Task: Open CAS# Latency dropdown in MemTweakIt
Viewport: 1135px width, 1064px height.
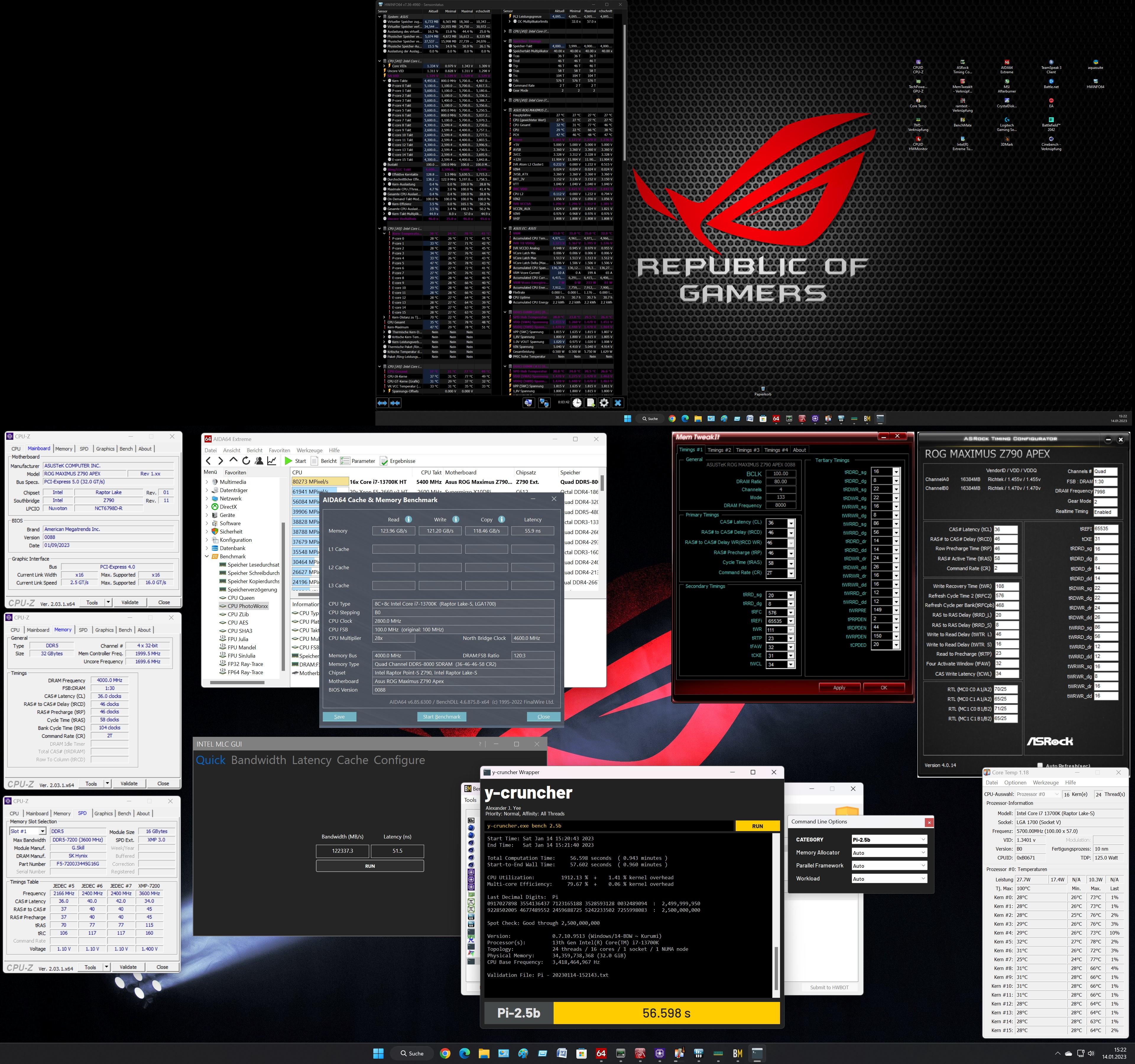Action: (791, 523)
